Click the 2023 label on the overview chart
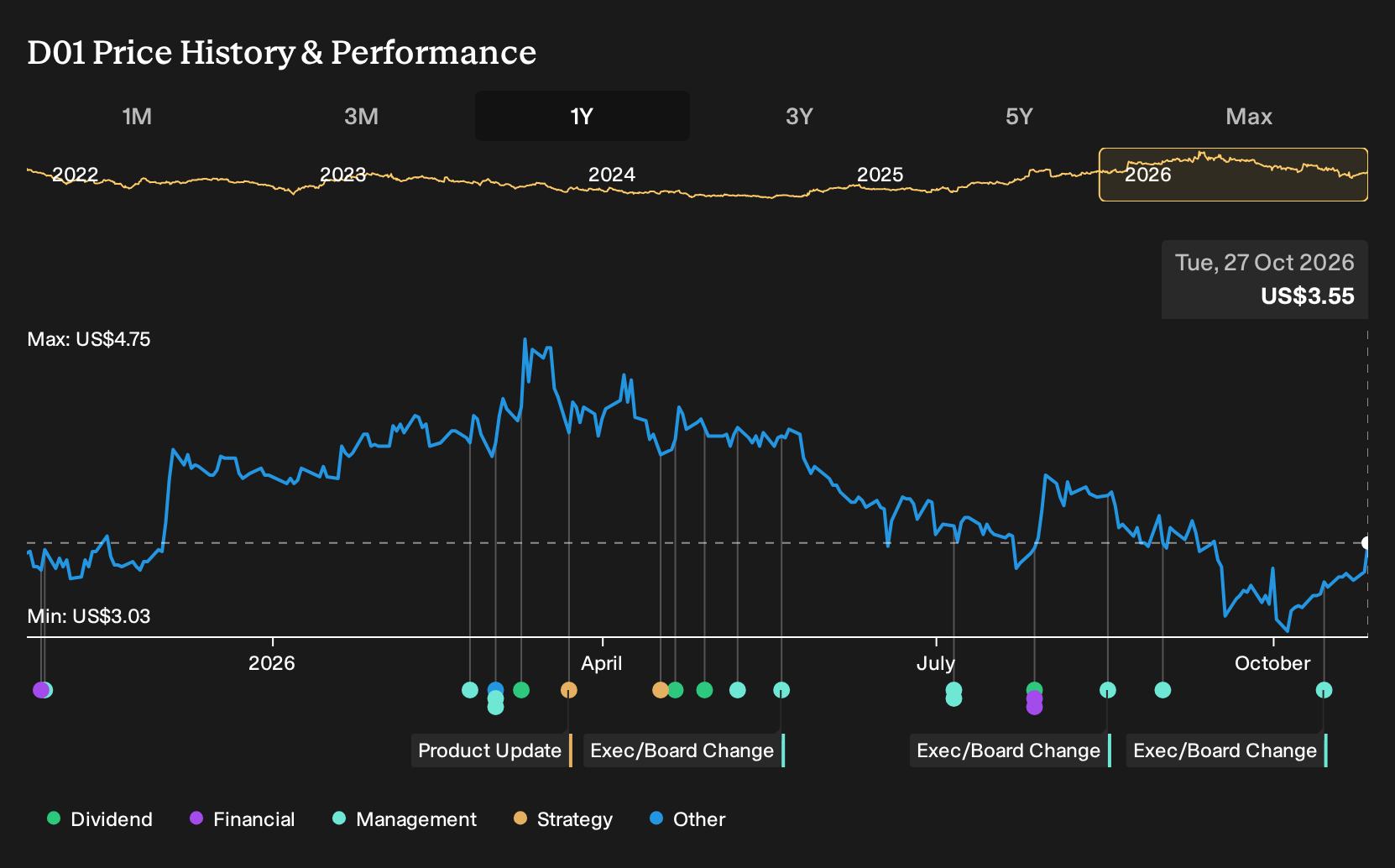This screenshot has height=868, width=1395. (343, 175)
